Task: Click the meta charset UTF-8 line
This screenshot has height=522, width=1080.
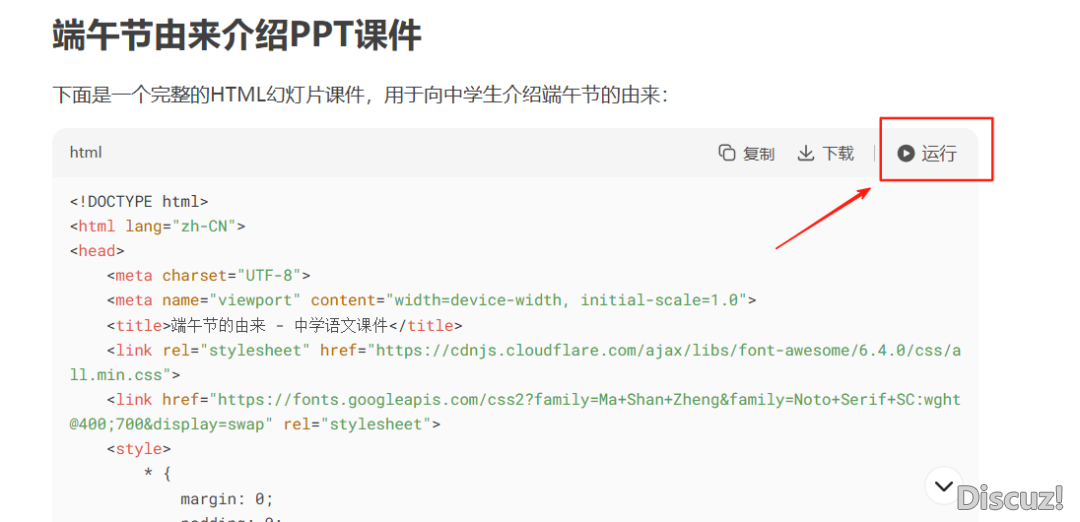Action: [x=209, y=275]
